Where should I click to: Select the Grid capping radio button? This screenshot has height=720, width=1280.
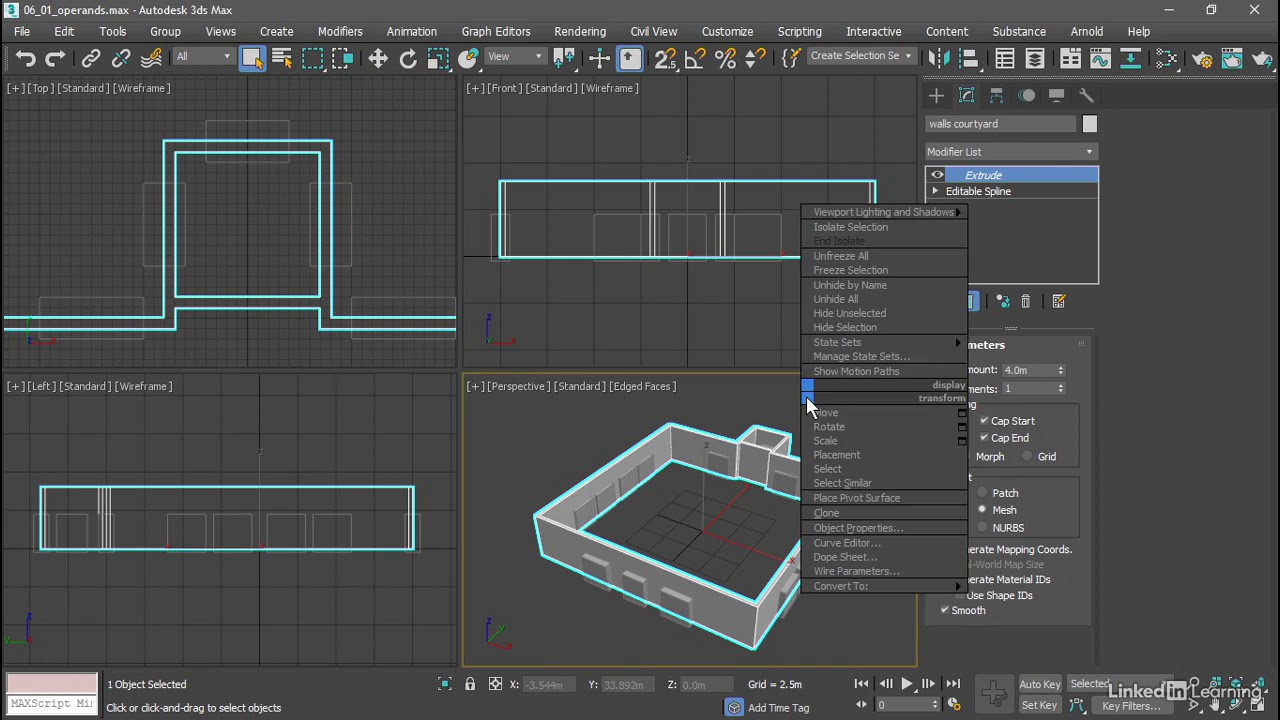tap(1027, 456)
